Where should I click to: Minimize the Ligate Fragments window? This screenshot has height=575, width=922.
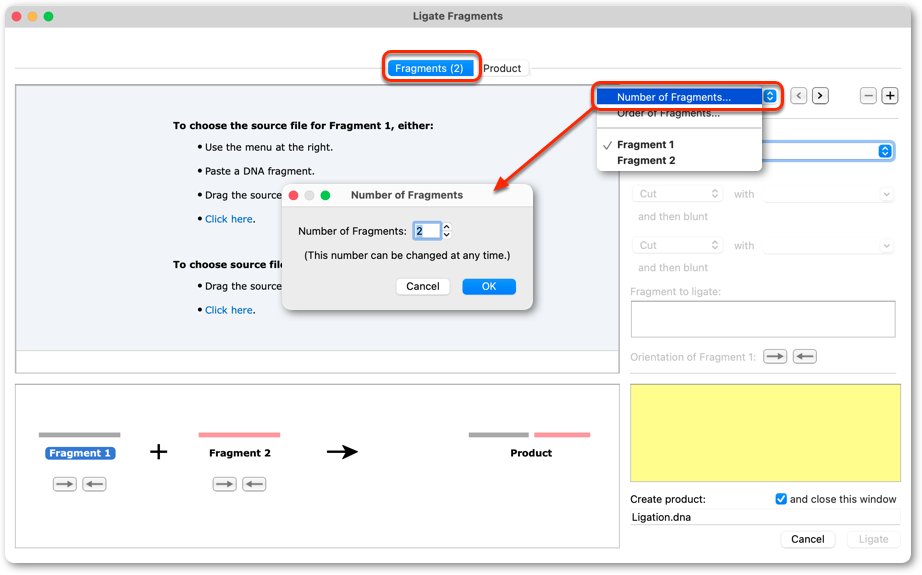click(x=32, y=16)
